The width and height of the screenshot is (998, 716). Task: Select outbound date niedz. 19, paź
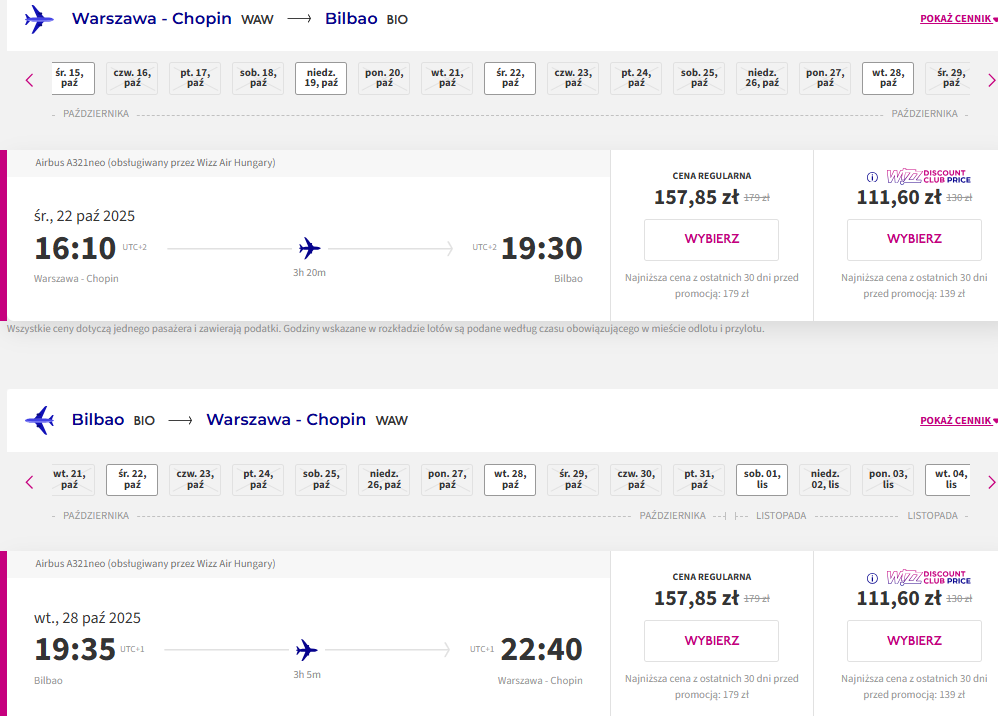pos(321,78)
